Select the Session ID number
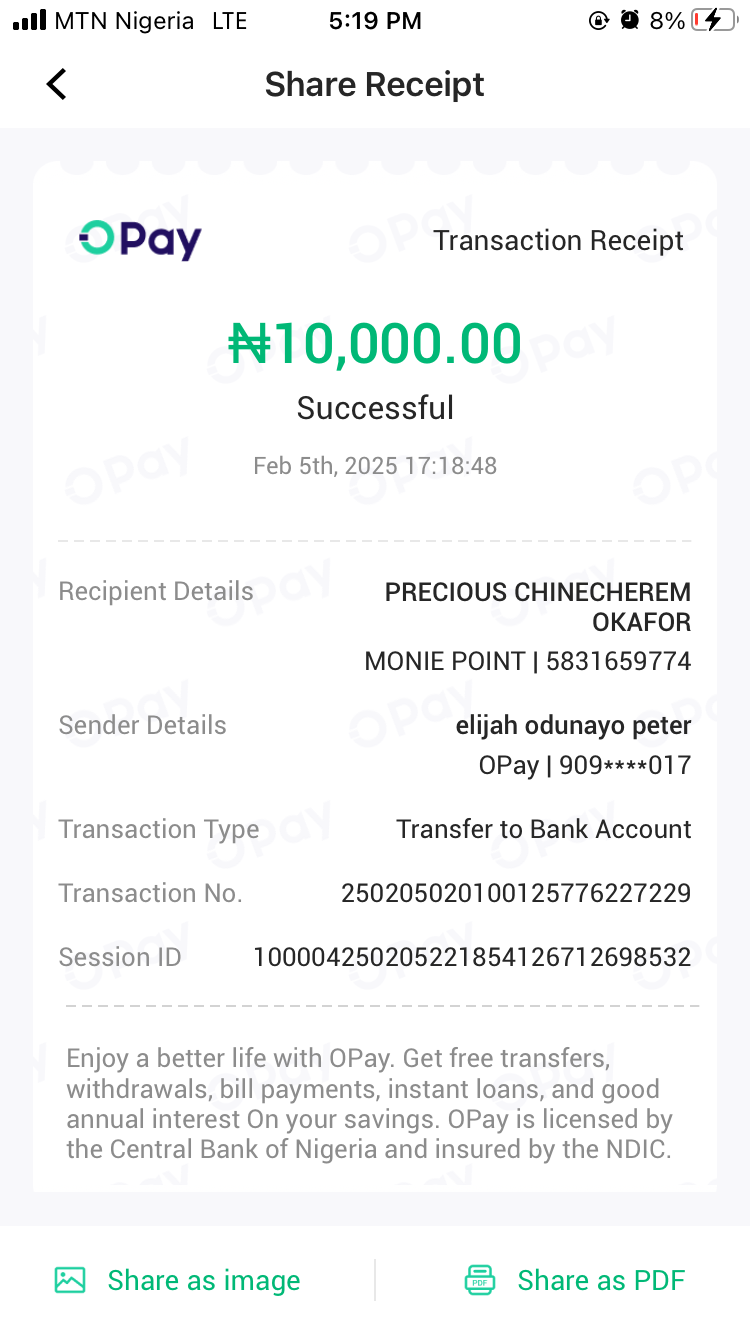The height and width of the screenshot is (1334, 750). pos(472,957)
